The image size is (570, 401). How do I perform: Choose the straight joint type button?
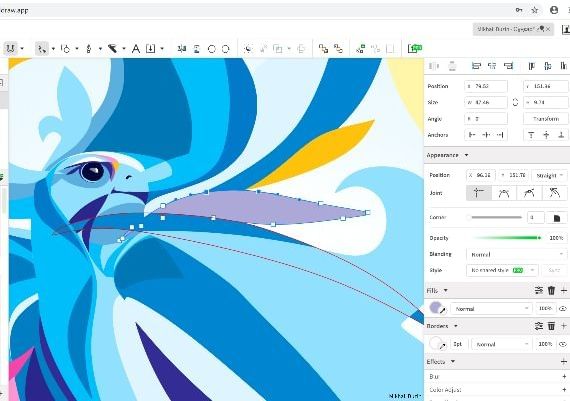pos(479,193)
